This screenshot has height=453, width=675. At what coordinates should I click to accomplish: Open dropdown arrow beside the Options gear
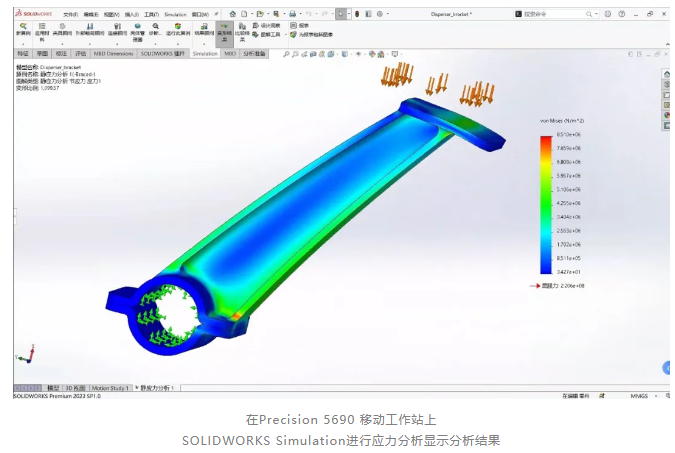387,14
